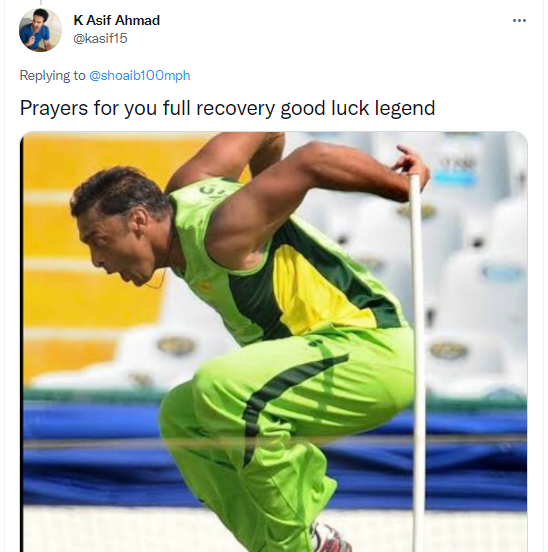
Task: Click K Asif Ahmad's profile avatar
Action: pos(40,30)
